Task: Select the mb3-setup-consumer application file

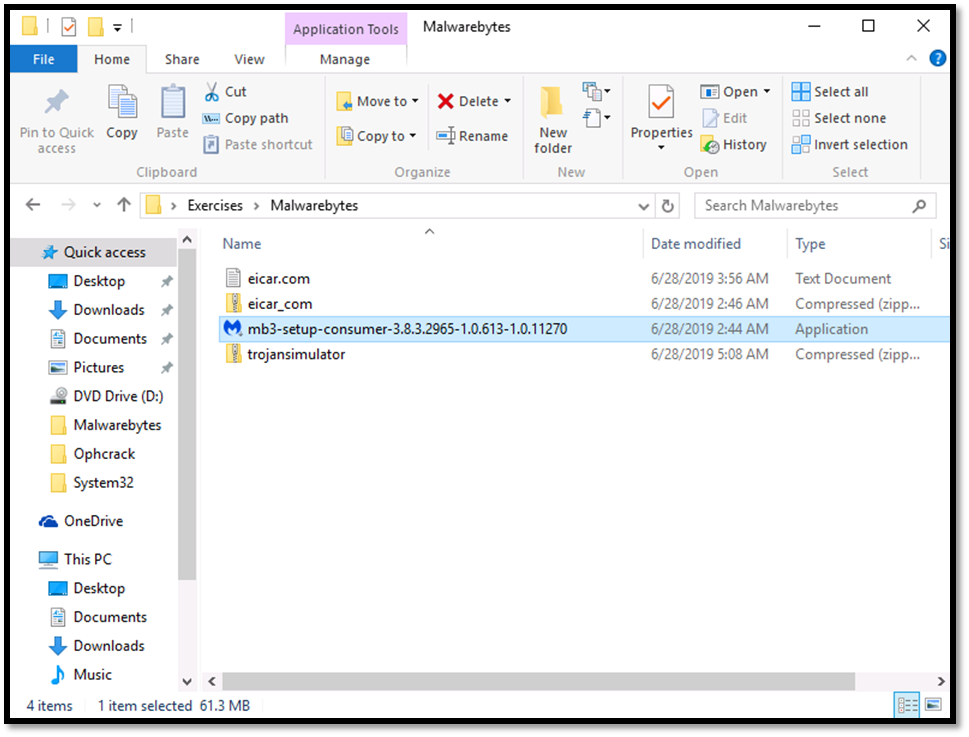Action: [x=584, y=329]
